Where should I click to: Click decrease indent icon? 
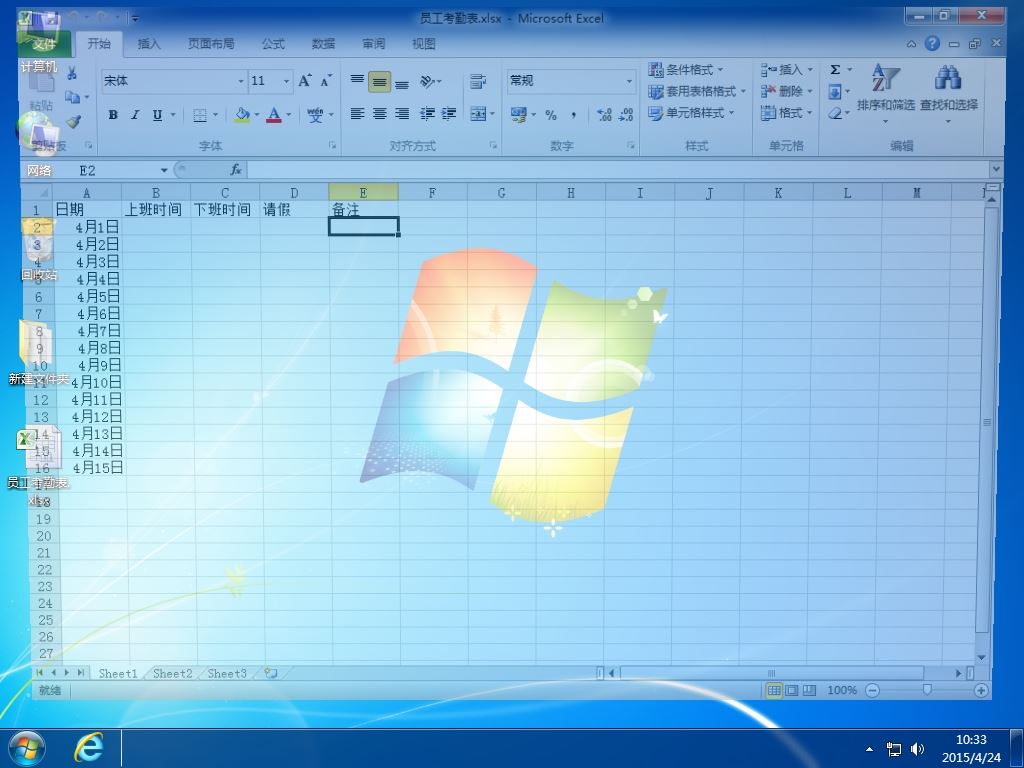(427, 114)
